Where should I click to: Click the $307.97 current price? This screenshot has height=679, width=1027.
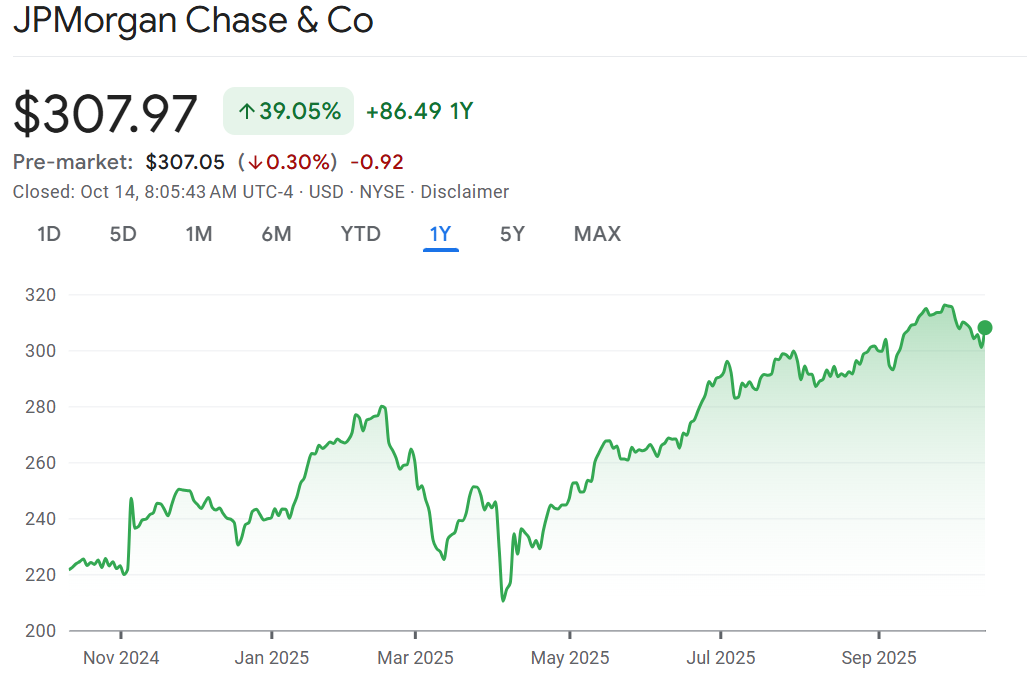pos(105,113)
